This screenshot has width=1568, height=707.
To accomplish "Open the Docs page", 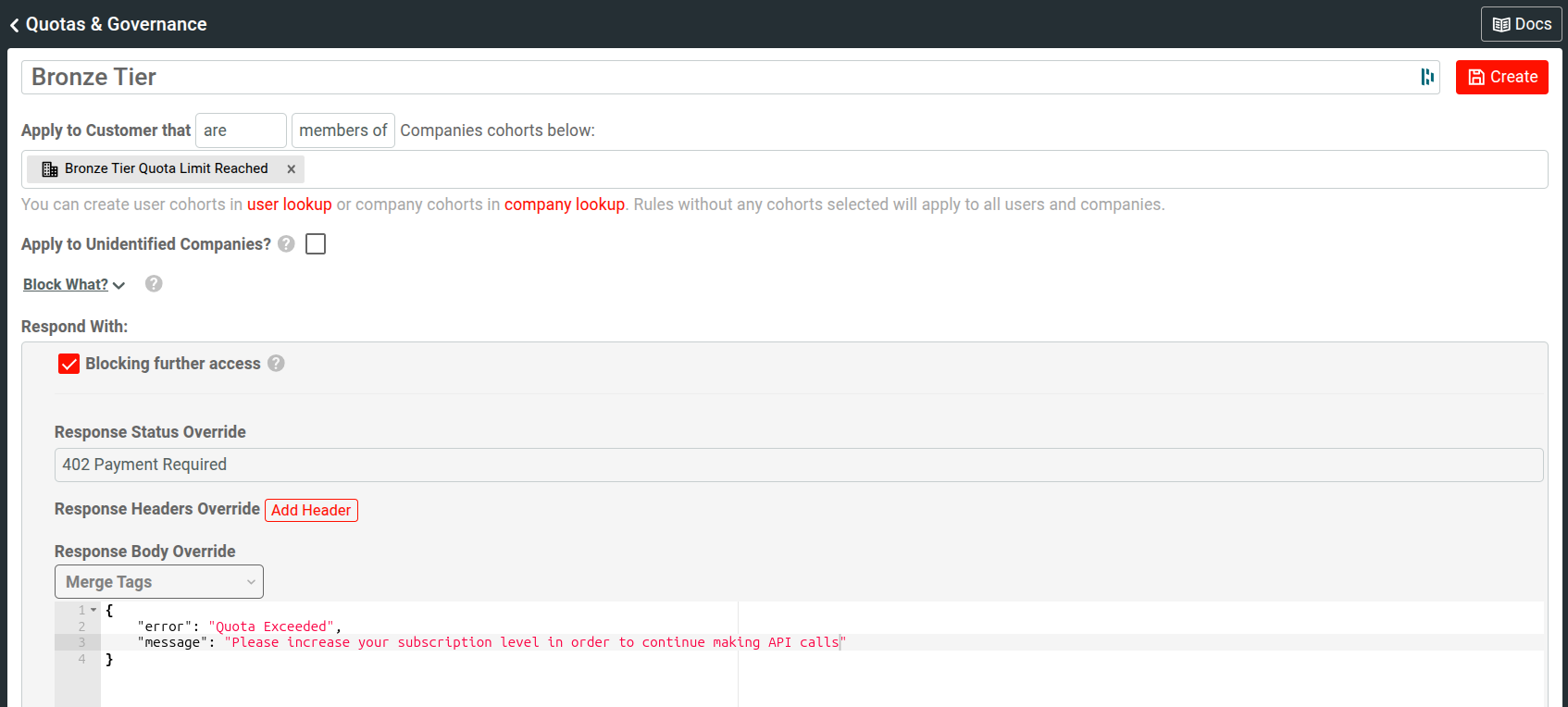I will [x=1521, y=24].
